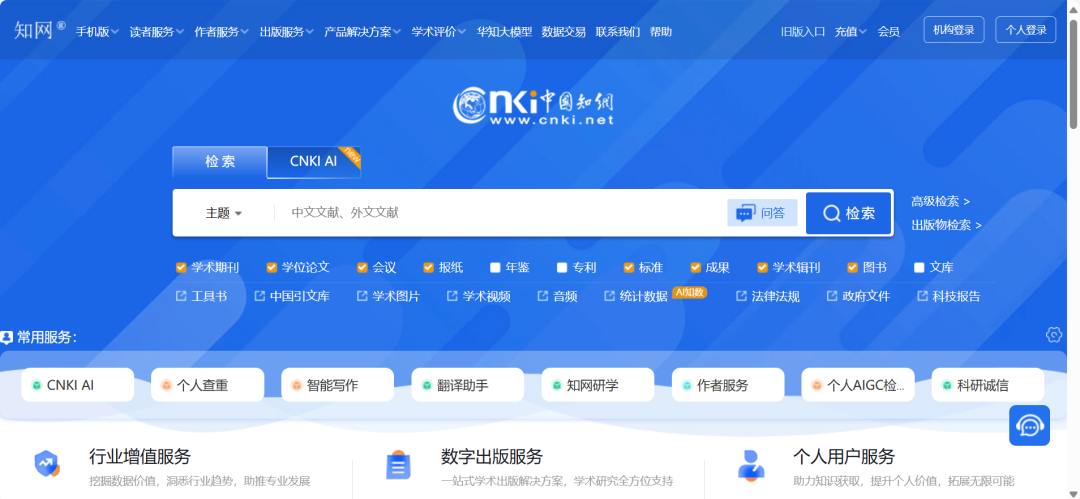Expand the 产品解决方案 menu
Image resolution: width=1080 pixels, height=499 pixels.
[362, 32]
